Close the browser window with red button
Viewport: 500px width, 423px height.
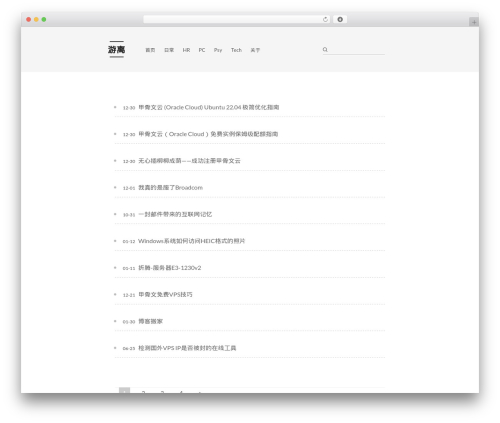29,19
